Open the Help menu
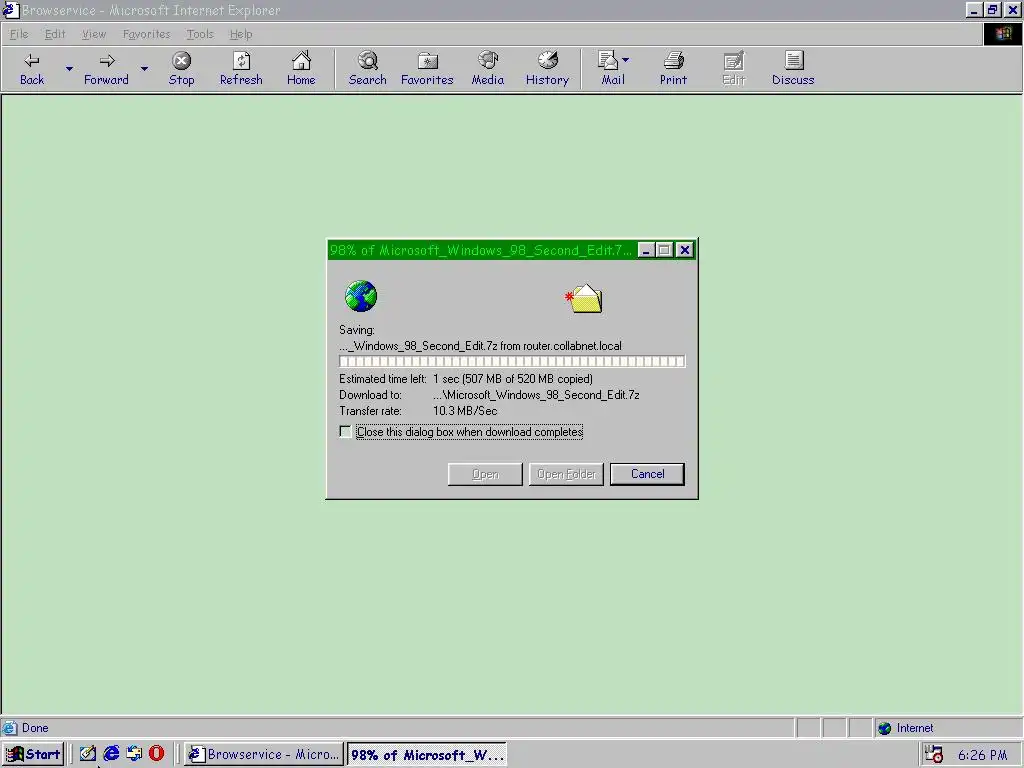 point(241,34)
